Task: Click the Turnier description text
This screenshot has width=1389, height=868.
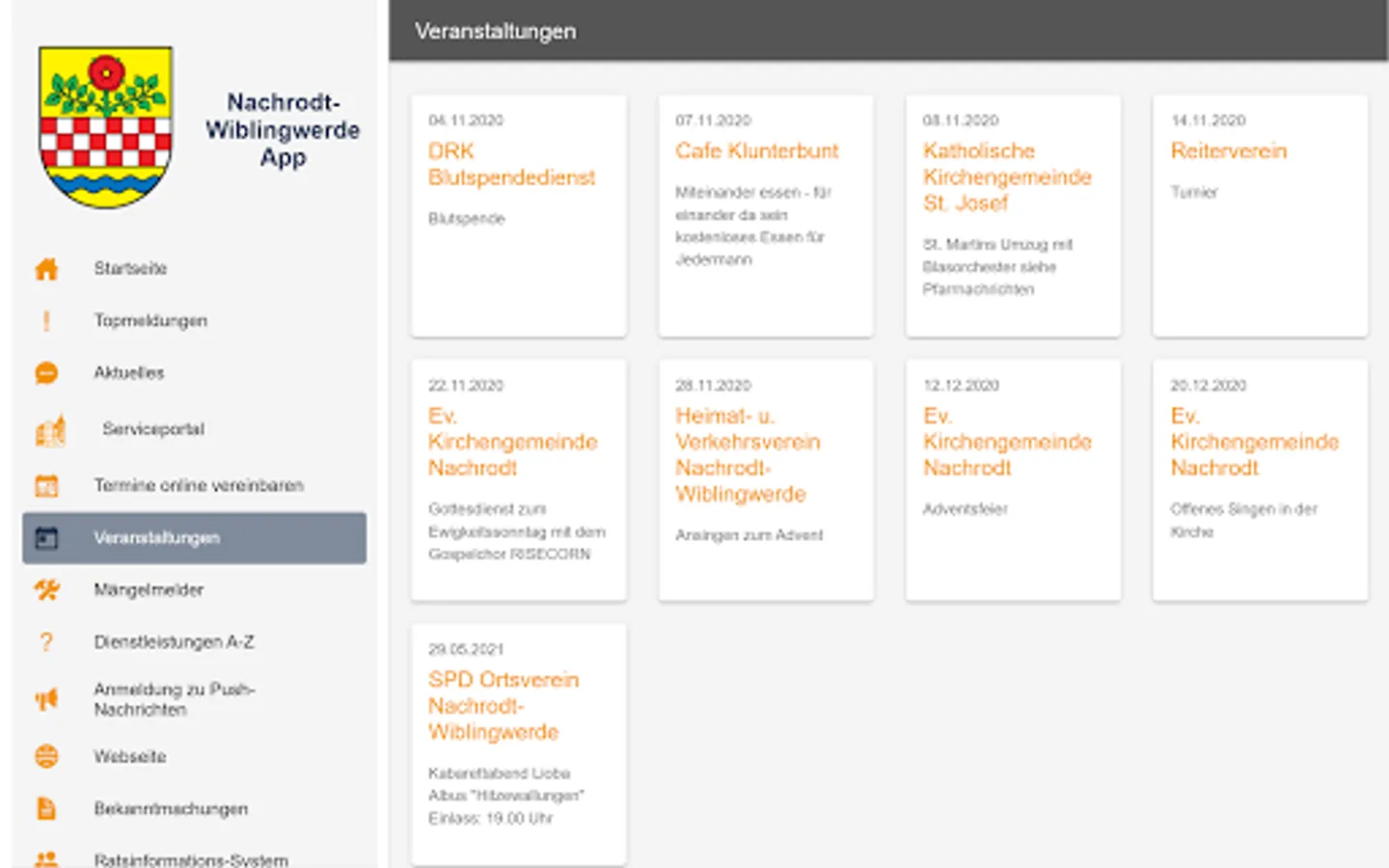Action: tap(1194, 193)
